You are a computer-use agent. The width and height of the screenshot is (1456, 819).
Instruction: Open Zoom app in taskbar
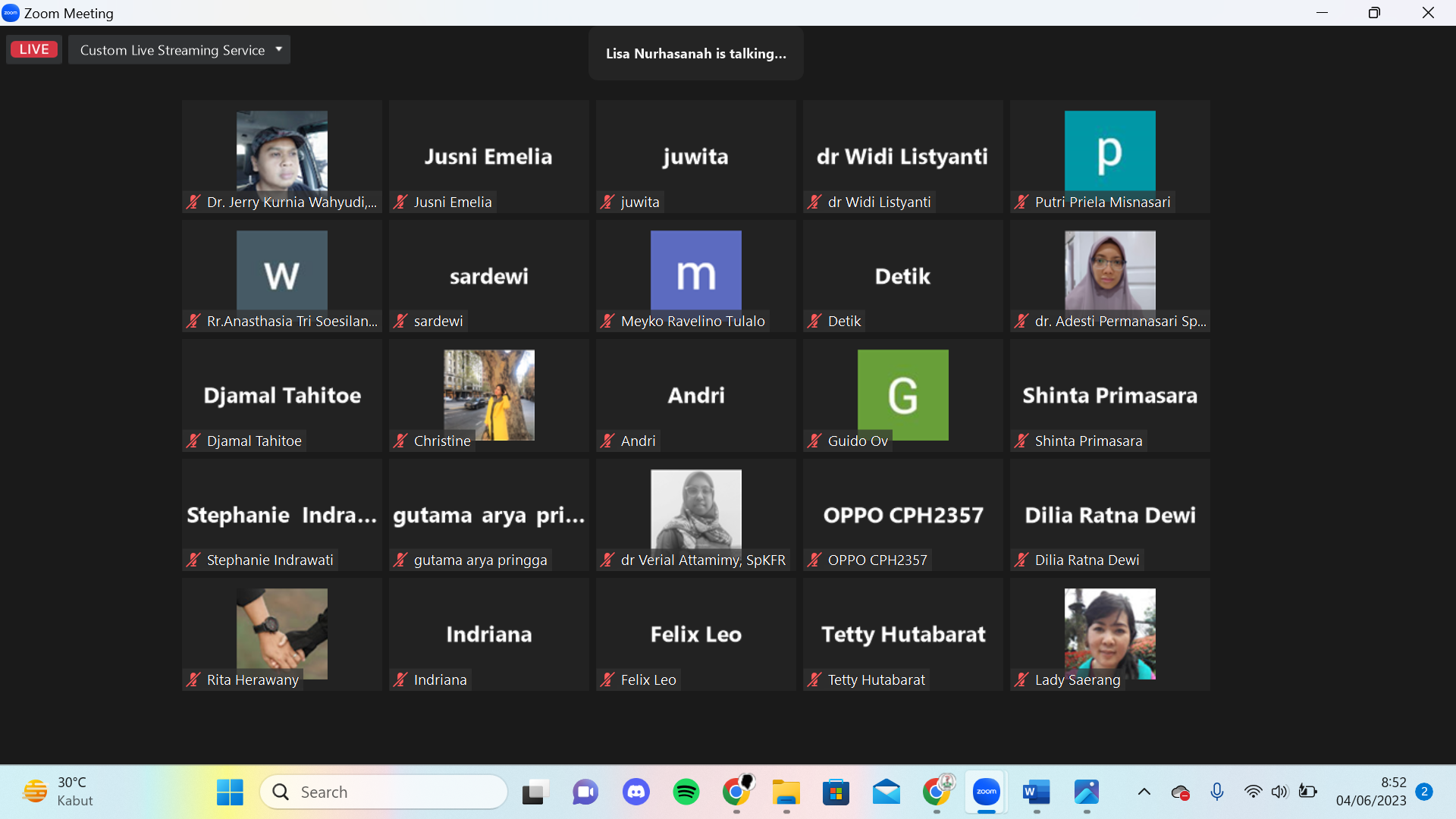(986, 792)
